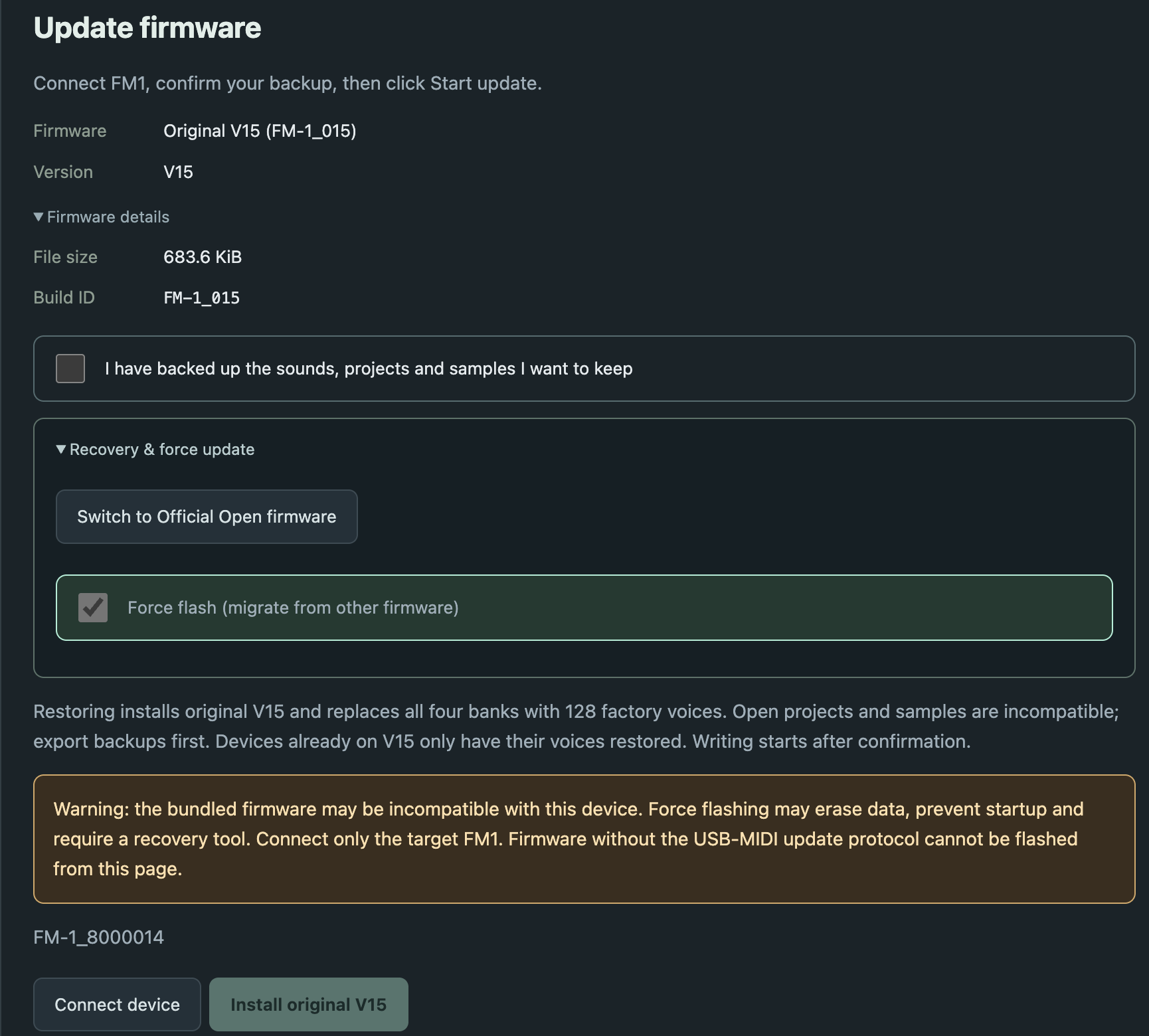Image resolution: width=1149 pixels, height=1036 pixels.
Task: Click the File size label
Action: (65, 257)
